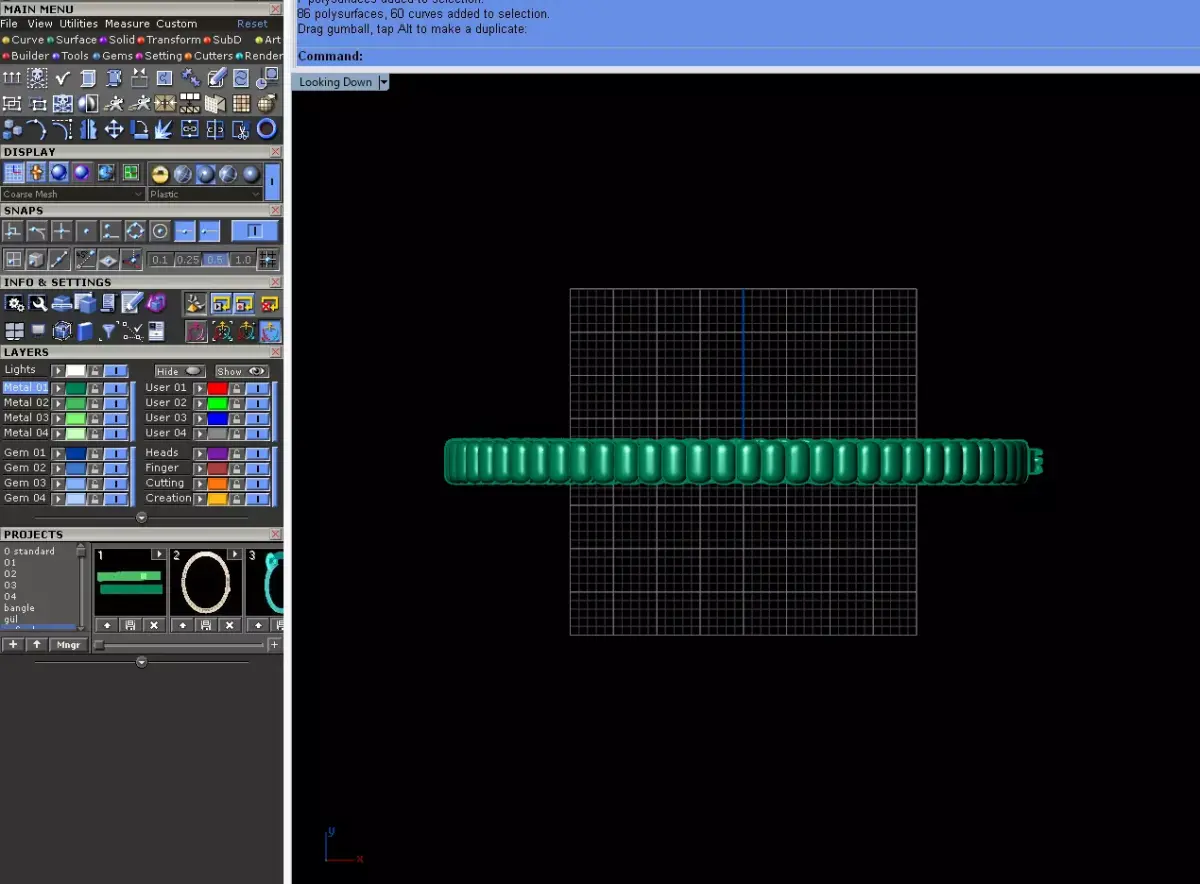This screenshot has height=884, width=1200.
Task: Toggle the Display panel tall on/off switch
Action: (x=272, y=182)
